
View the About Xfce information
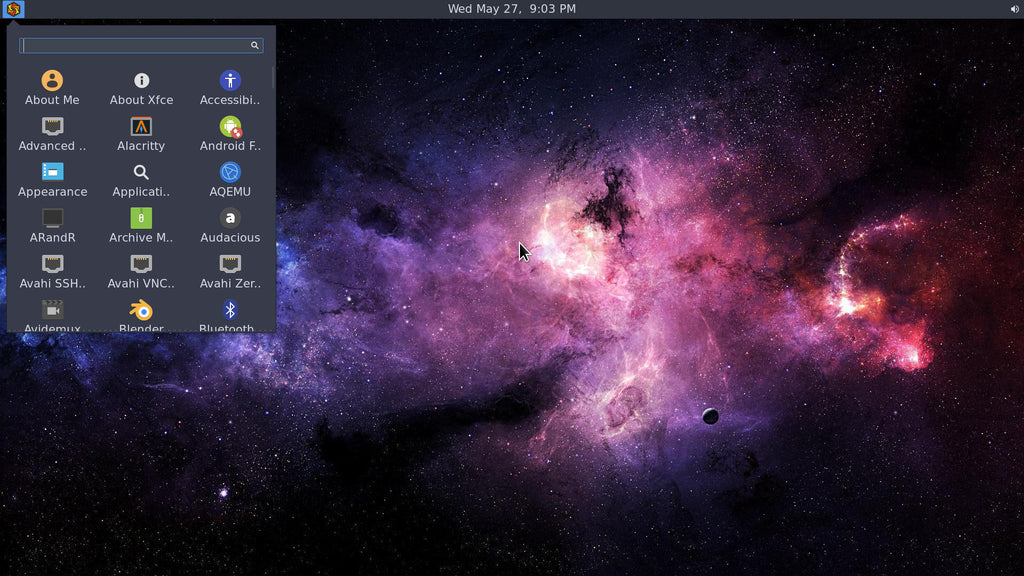pyautogui.click(x=141, y=85)
